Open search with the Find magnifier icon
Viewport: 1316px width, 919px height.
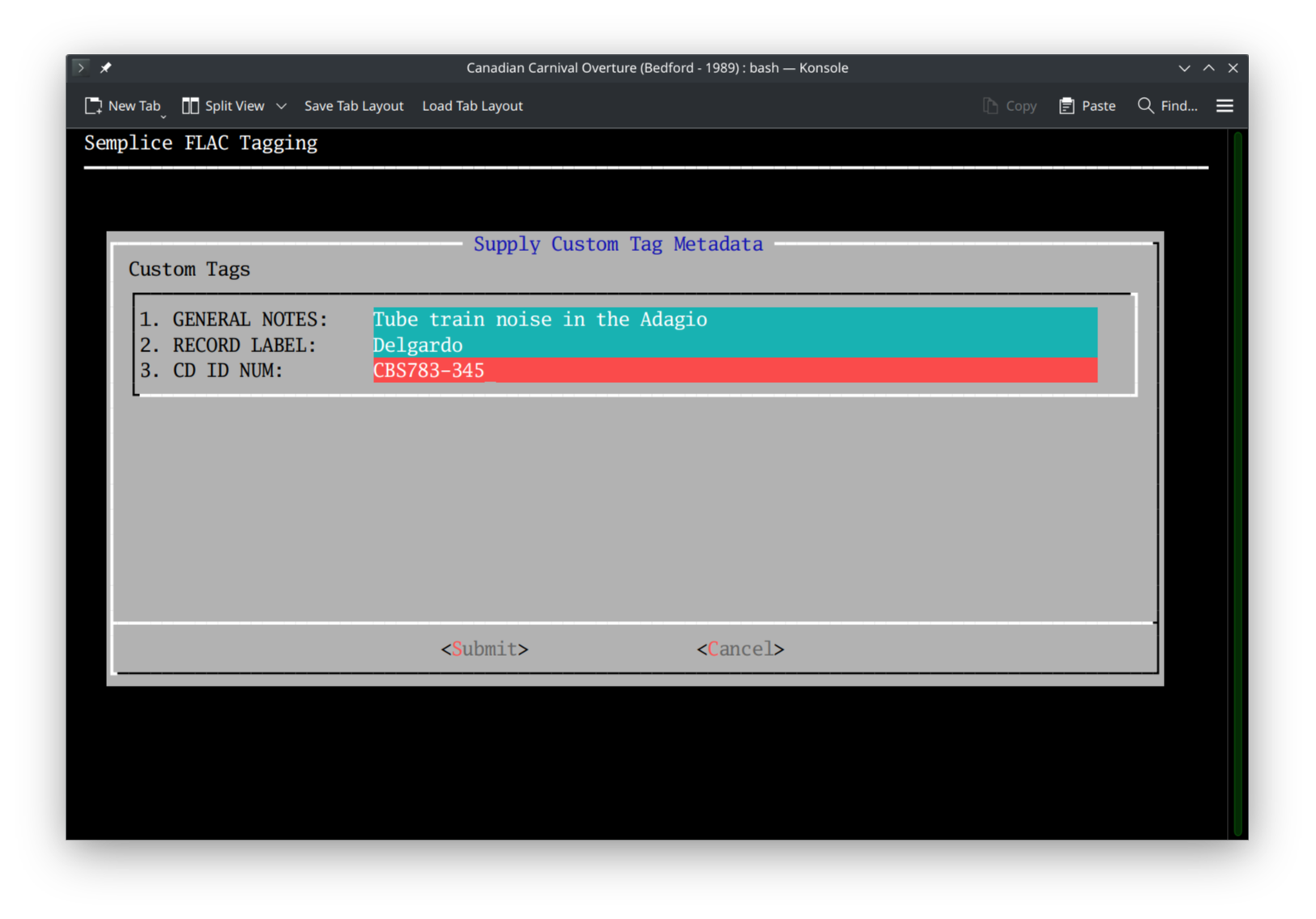point(1144,105)
